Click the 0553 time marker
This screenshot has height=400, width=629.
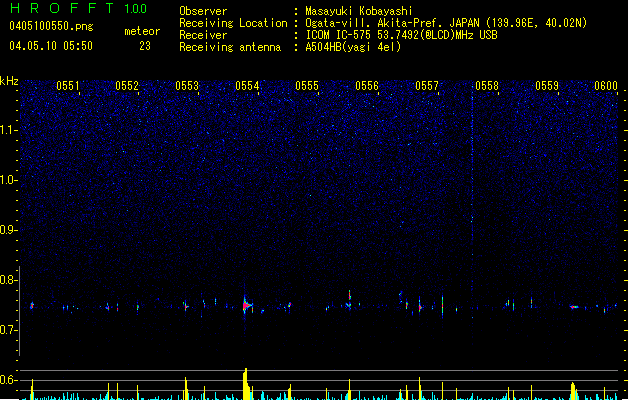click(x=187, y=86)
